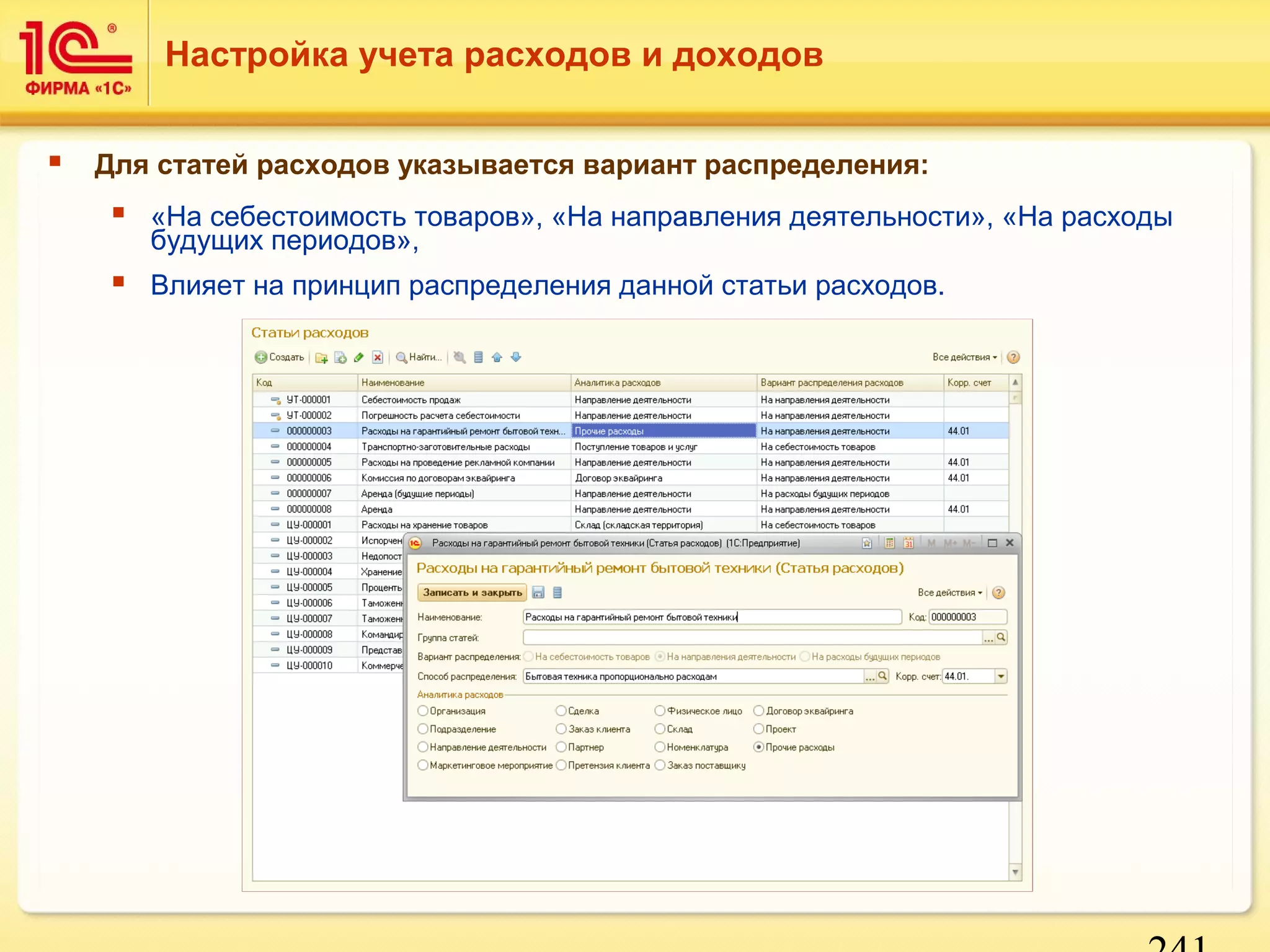Click the copy item icon in list toolbar

point(340,358)
